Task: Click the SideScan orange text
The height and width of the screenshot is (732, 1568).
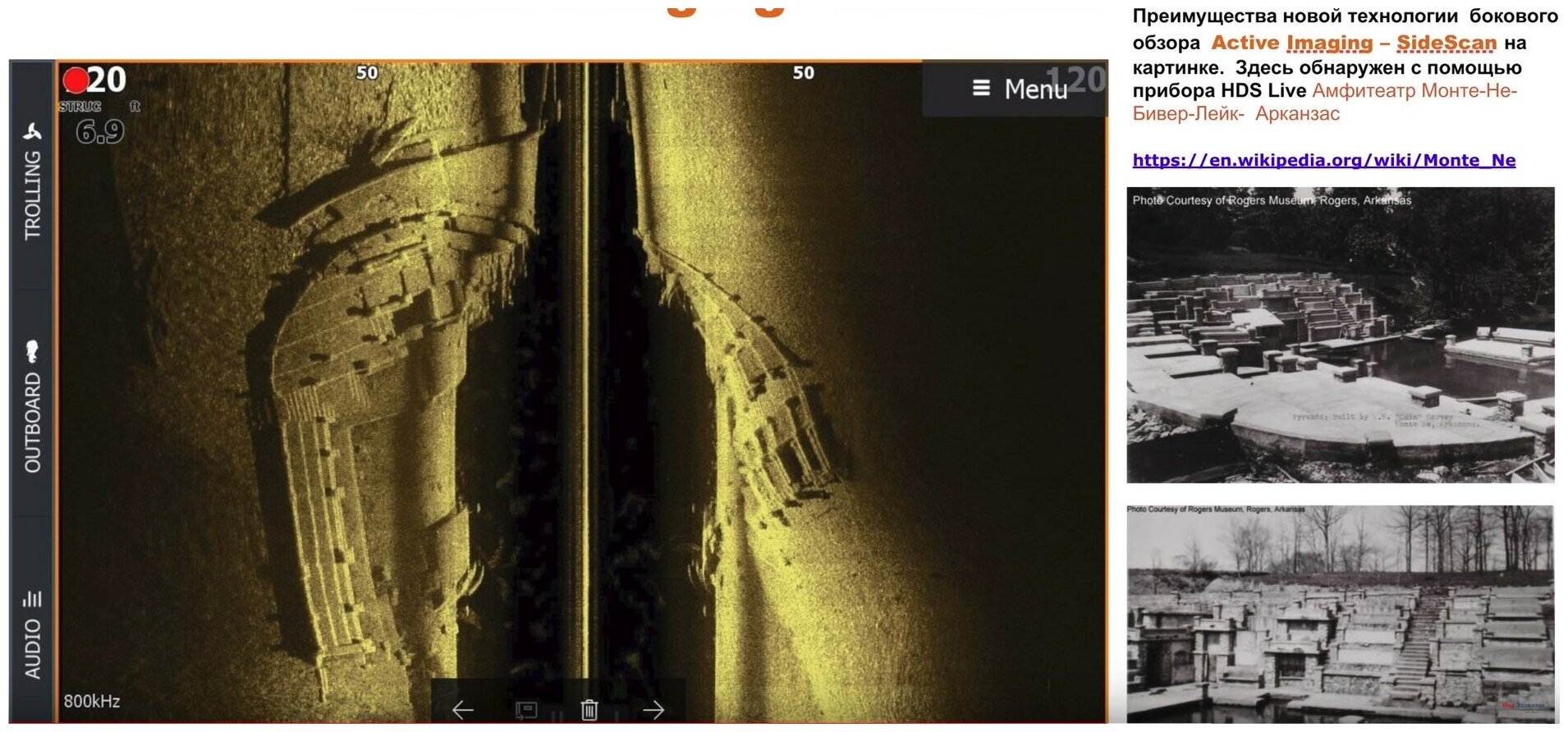Action: click(1447, 43)
